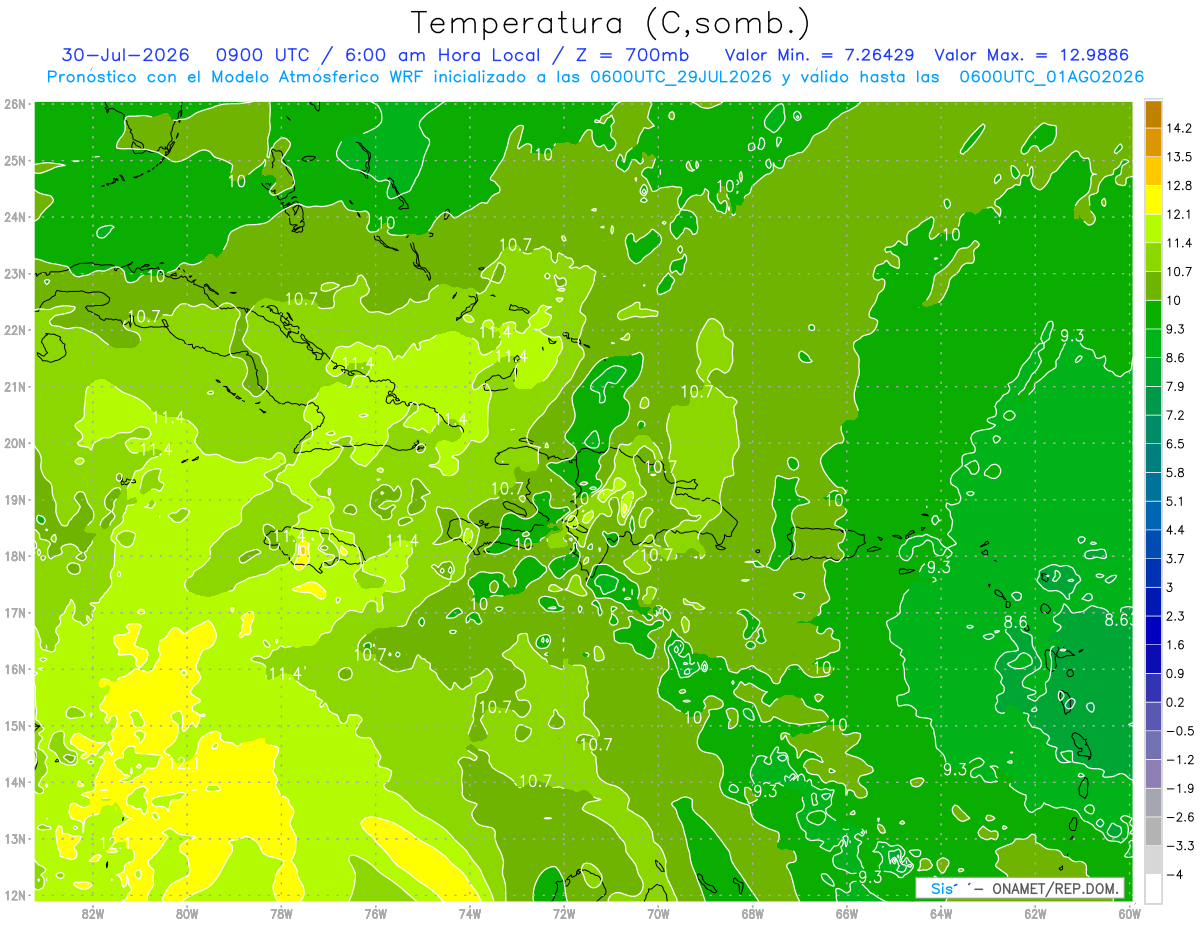1200x927 pixels.
Task: Click the "Valor Min. = 7.26429" value
Action: tap(819, 55)
